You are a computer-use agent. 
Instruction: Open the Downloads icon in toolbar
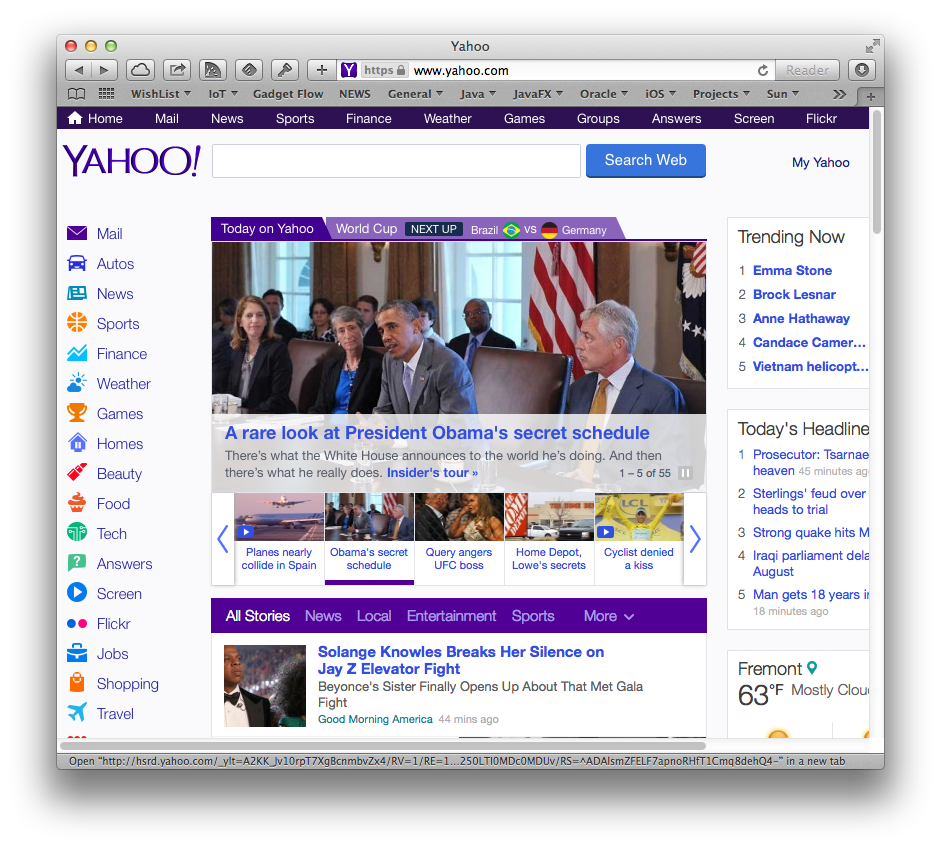point(862,70)
